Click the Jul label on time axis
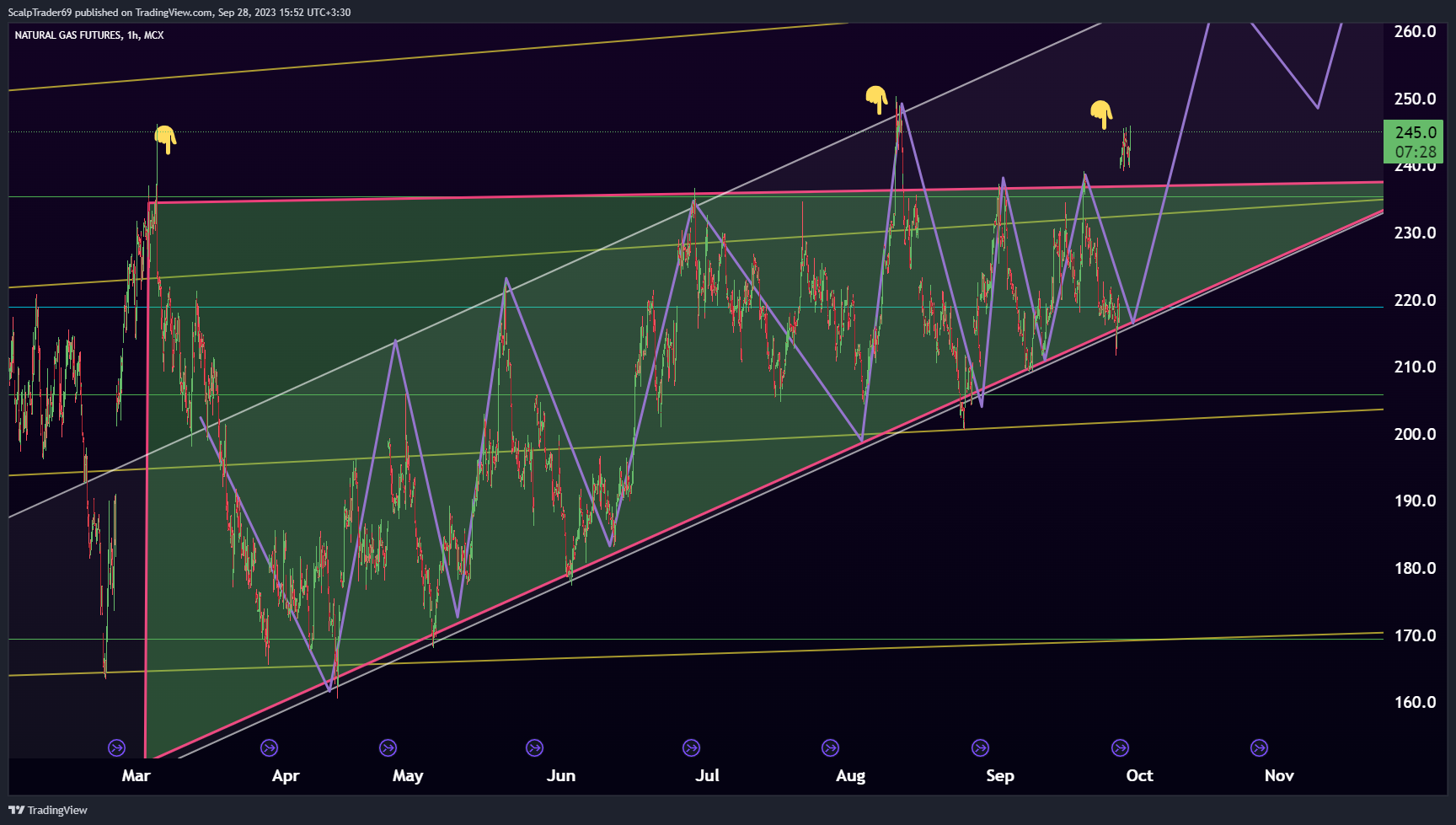Screen dimensions: 1456x825 click(x=707, y=775)
